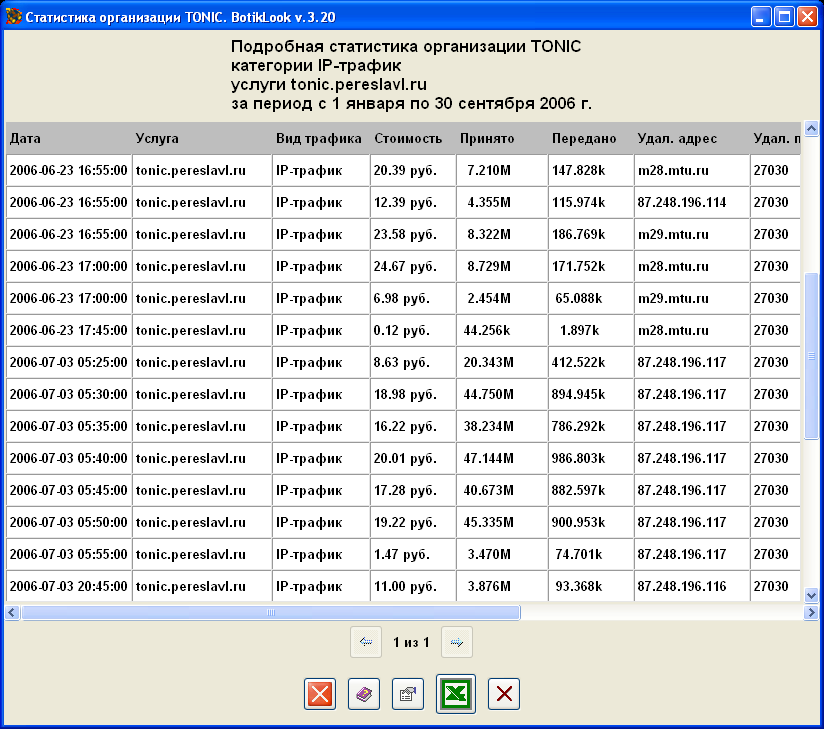Select the cost cell "20.39 руб."

pos(413,170)
